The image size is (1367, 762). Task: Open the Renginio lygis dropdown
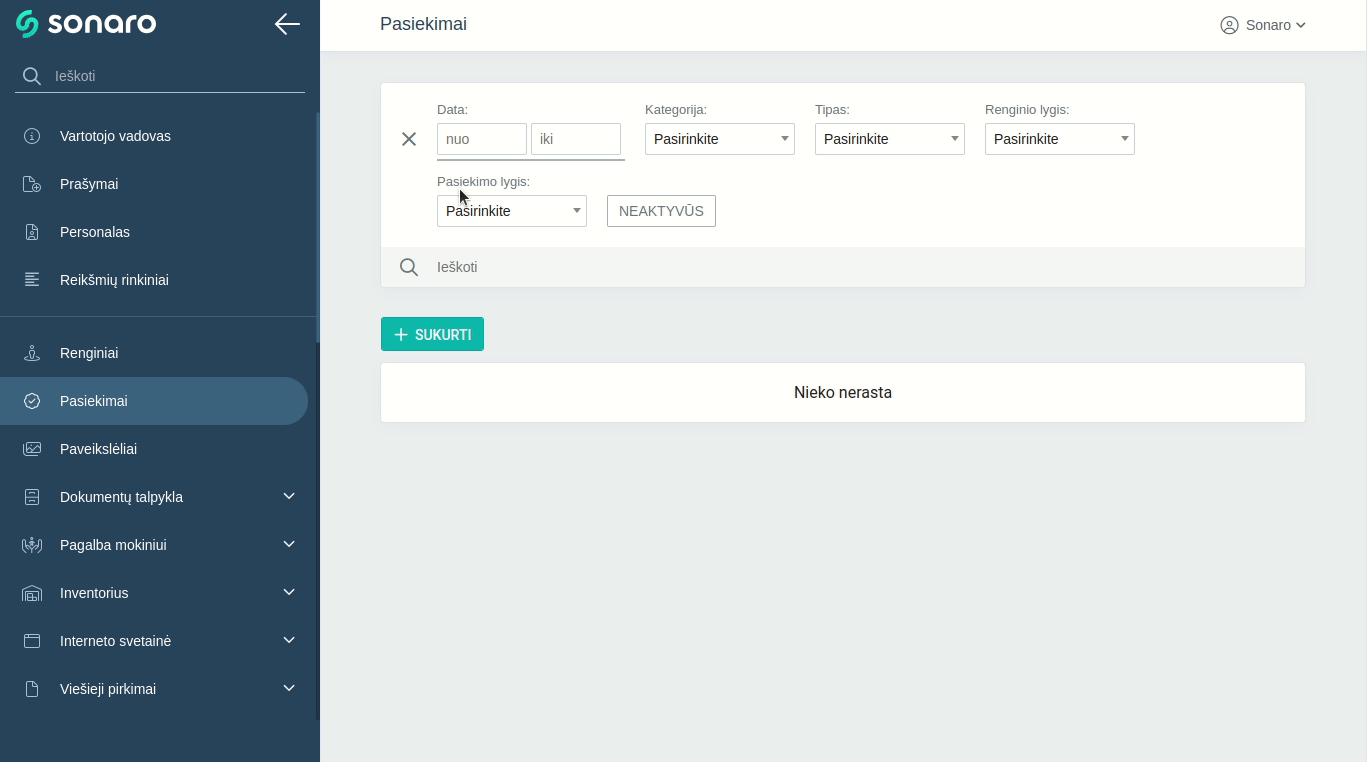point(1059,139)
